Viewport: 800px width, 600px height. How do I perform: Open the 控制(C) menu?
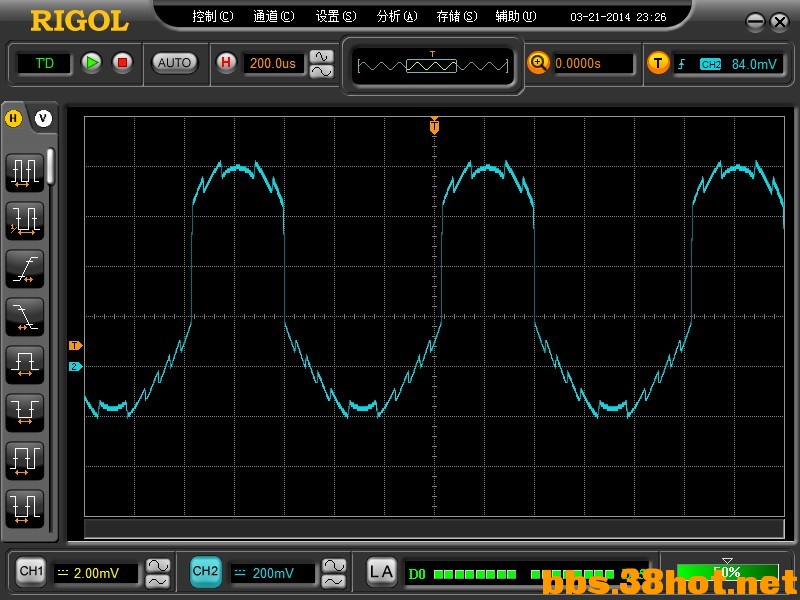pyautogui.click(x=213, y=17)
